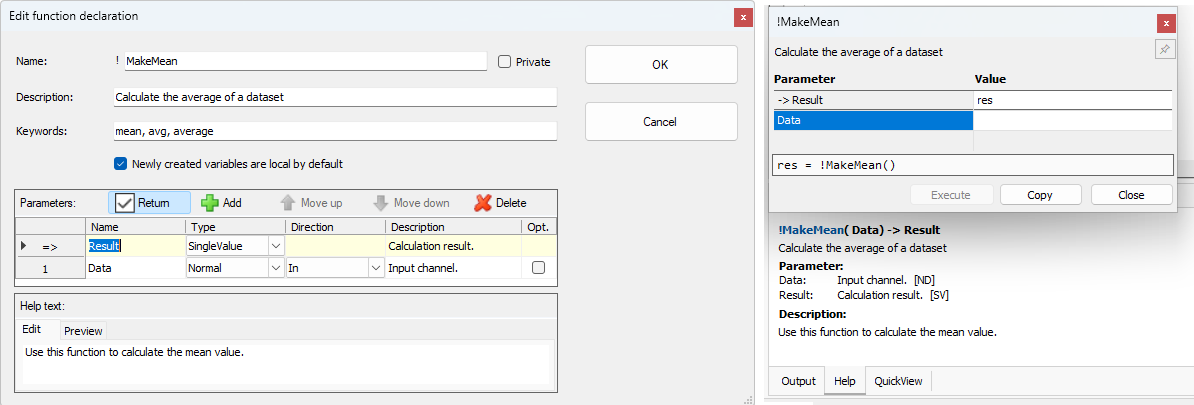The height and width of the screenshot is (405, 1194).
Task: Toggle the Private checkbox
Action: pos(504,62)
